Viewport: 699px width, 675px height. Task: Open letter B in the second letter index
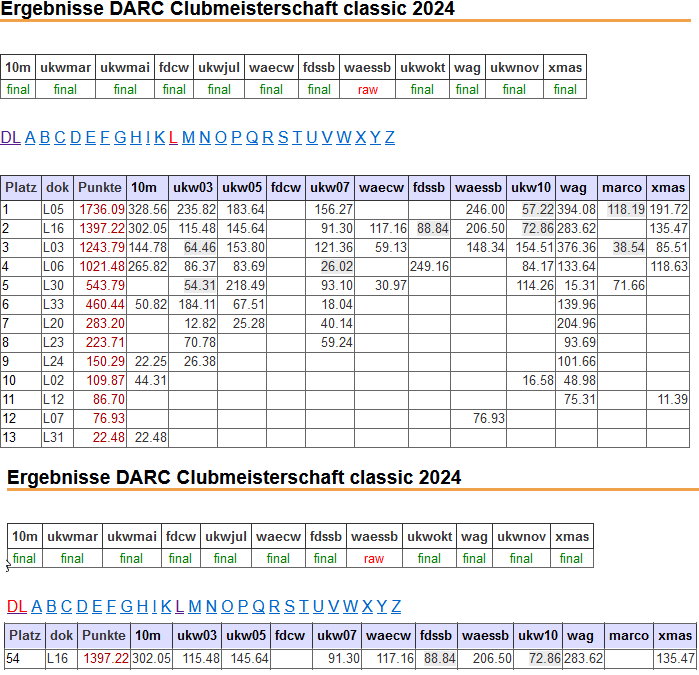[x=51, y=606]
